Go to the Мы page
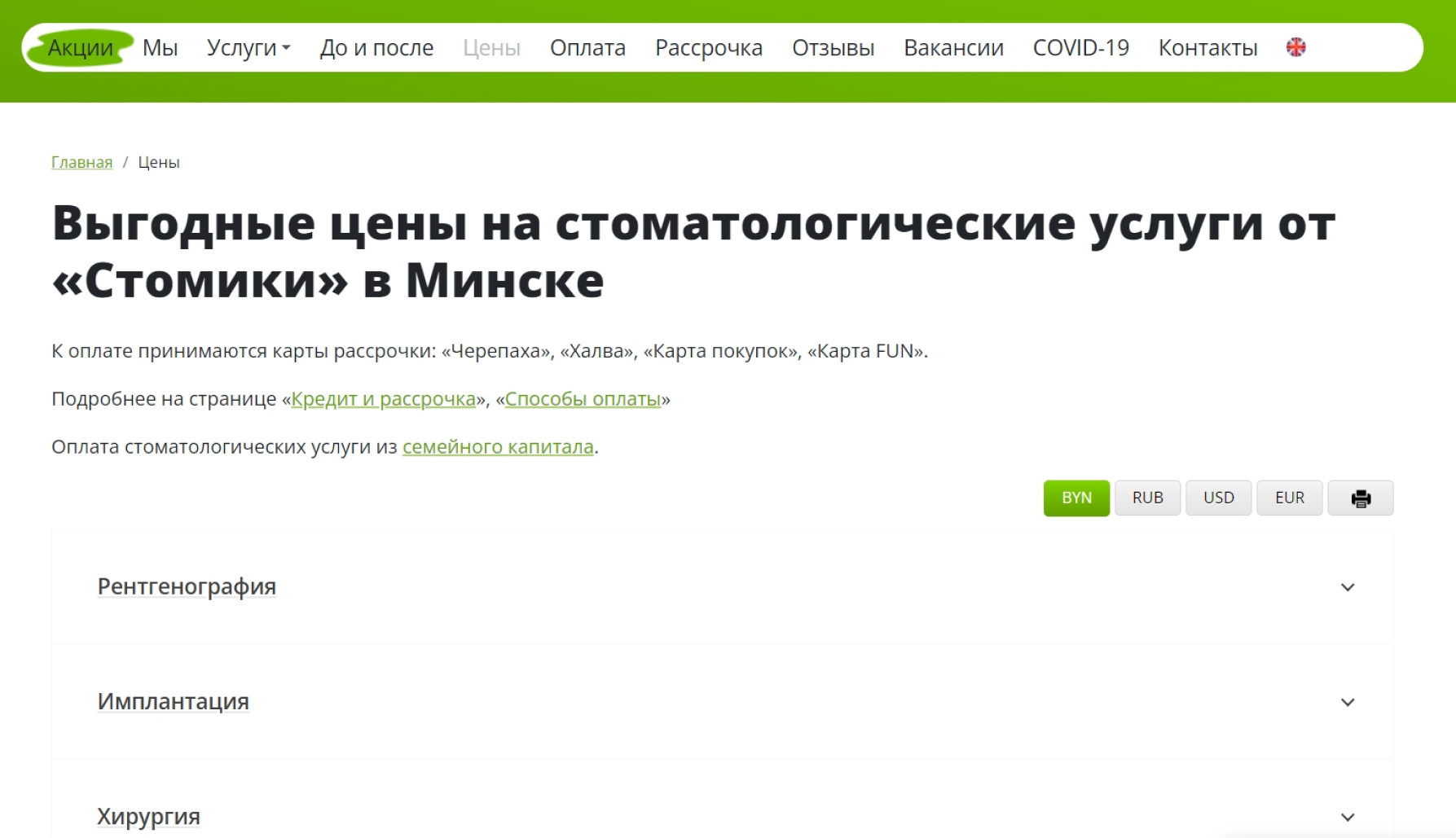This screenshot has height=838, width=1456. (160, 48)
